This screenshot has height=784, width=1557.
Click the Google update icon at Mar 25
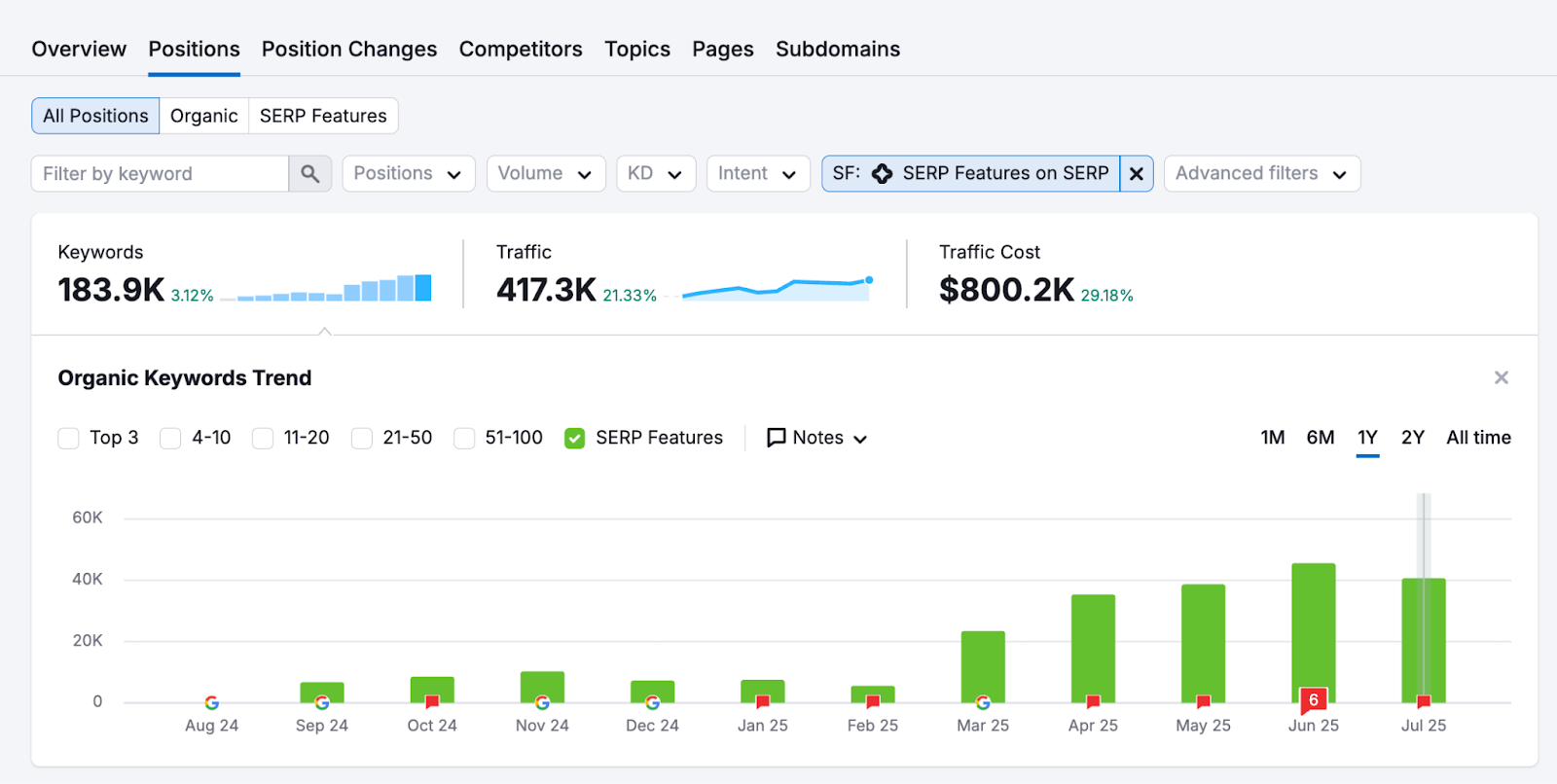point(983,702)
